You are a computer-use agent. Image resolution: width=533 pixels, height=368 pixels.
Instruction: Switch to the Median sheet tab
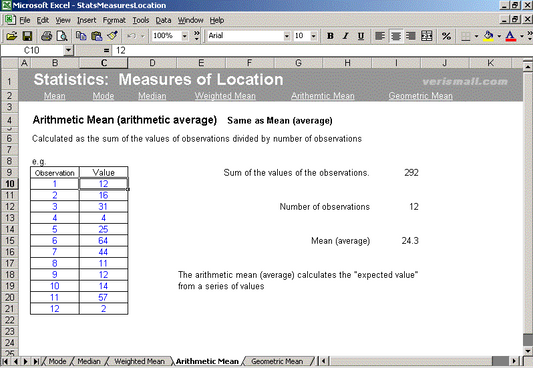click(x=89, y=361)
